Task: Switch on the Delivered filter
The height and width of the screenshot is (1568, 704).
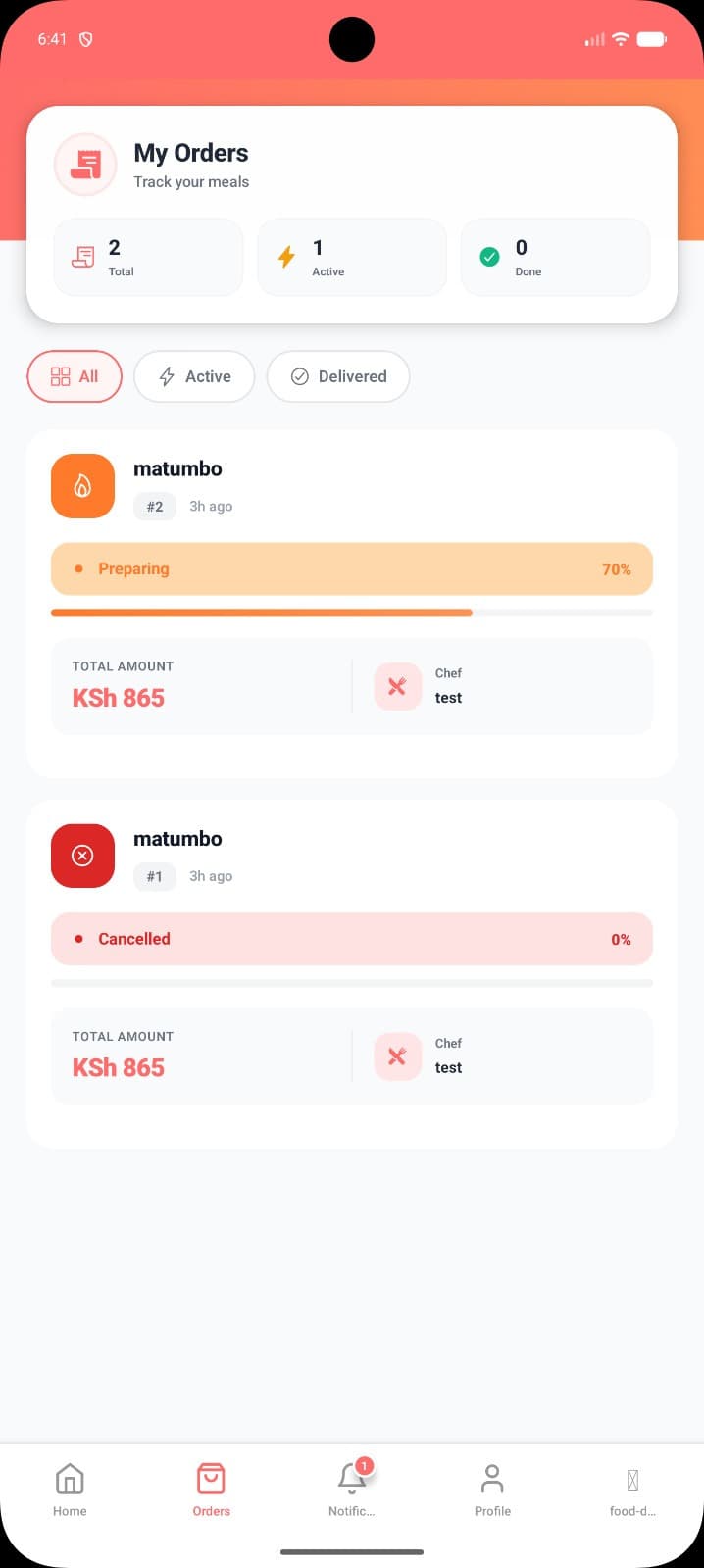Action: (337, 376)
